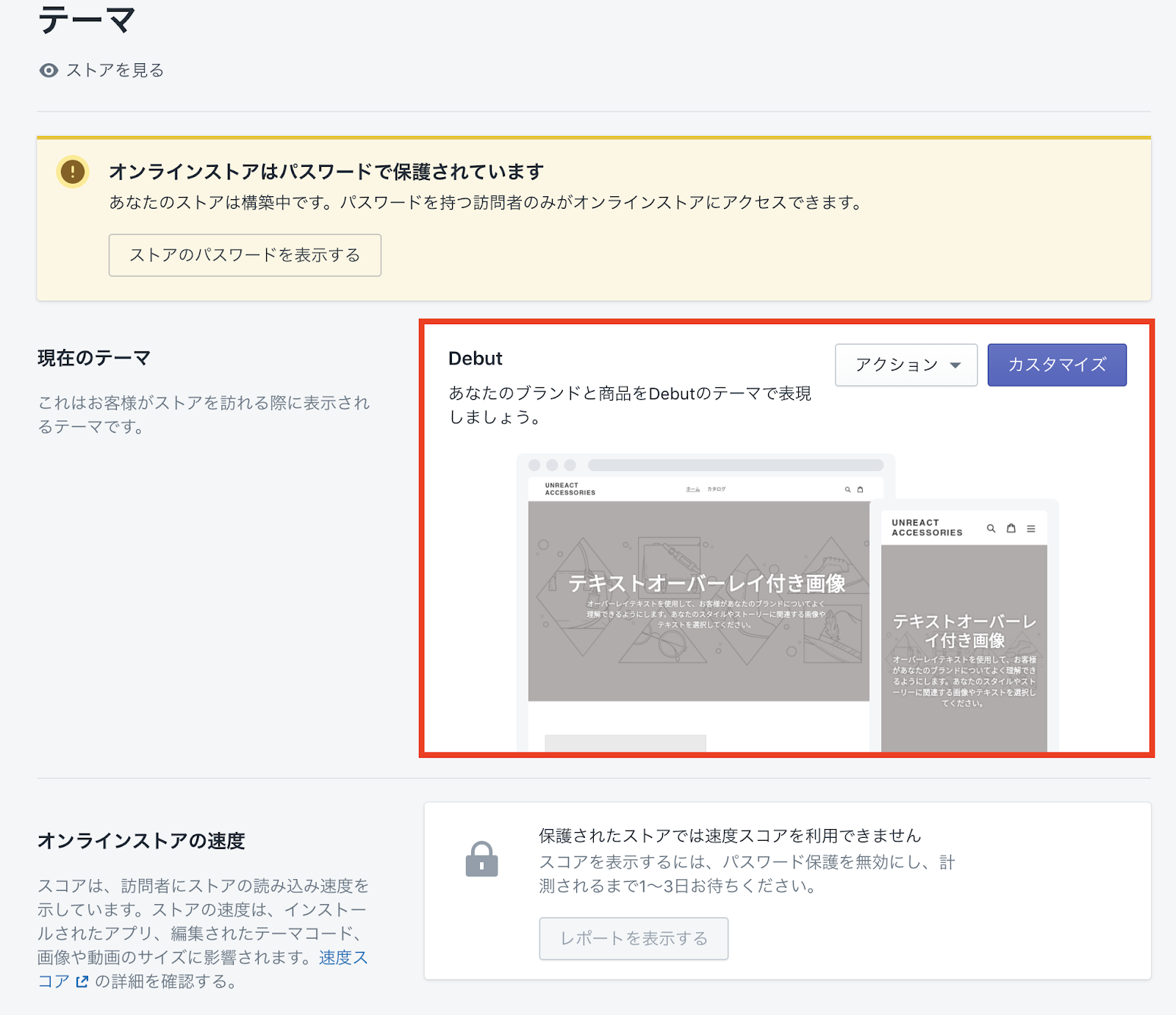Open the アクション dropdown menu

[x=906, y=365]
